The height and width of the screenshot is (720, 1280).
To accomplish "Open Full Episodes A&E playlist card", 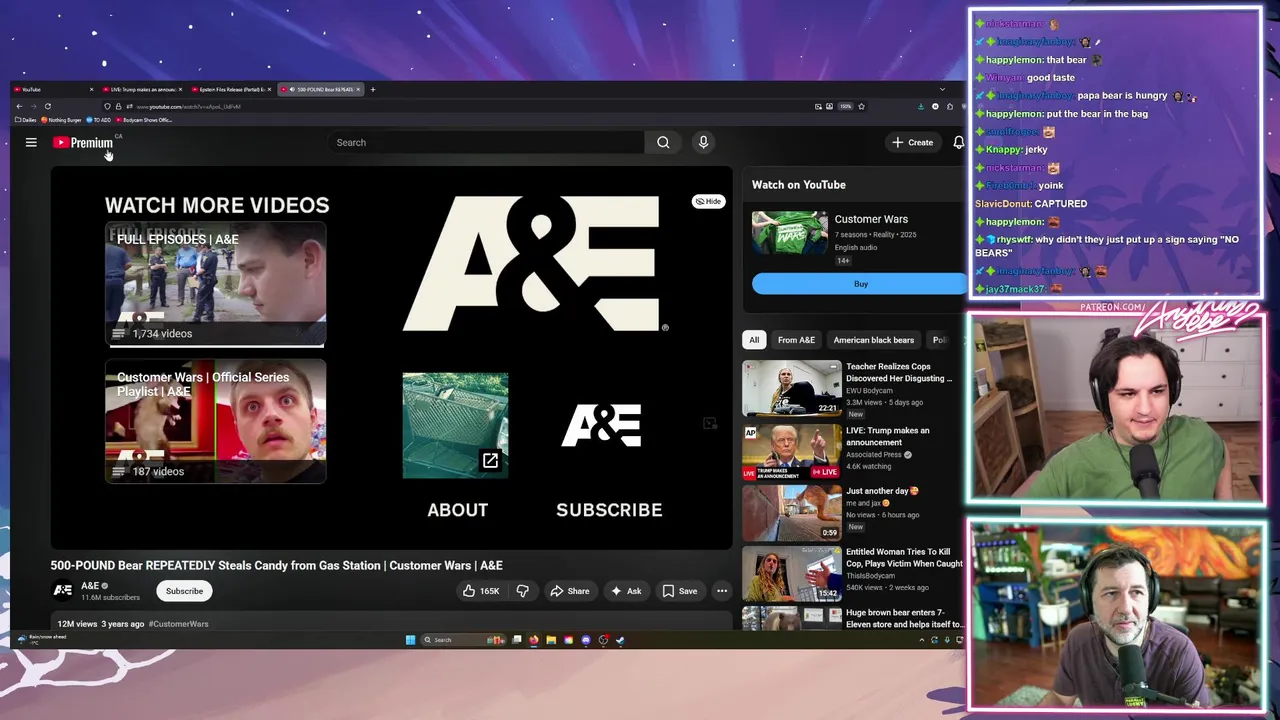I will (215, 284).
